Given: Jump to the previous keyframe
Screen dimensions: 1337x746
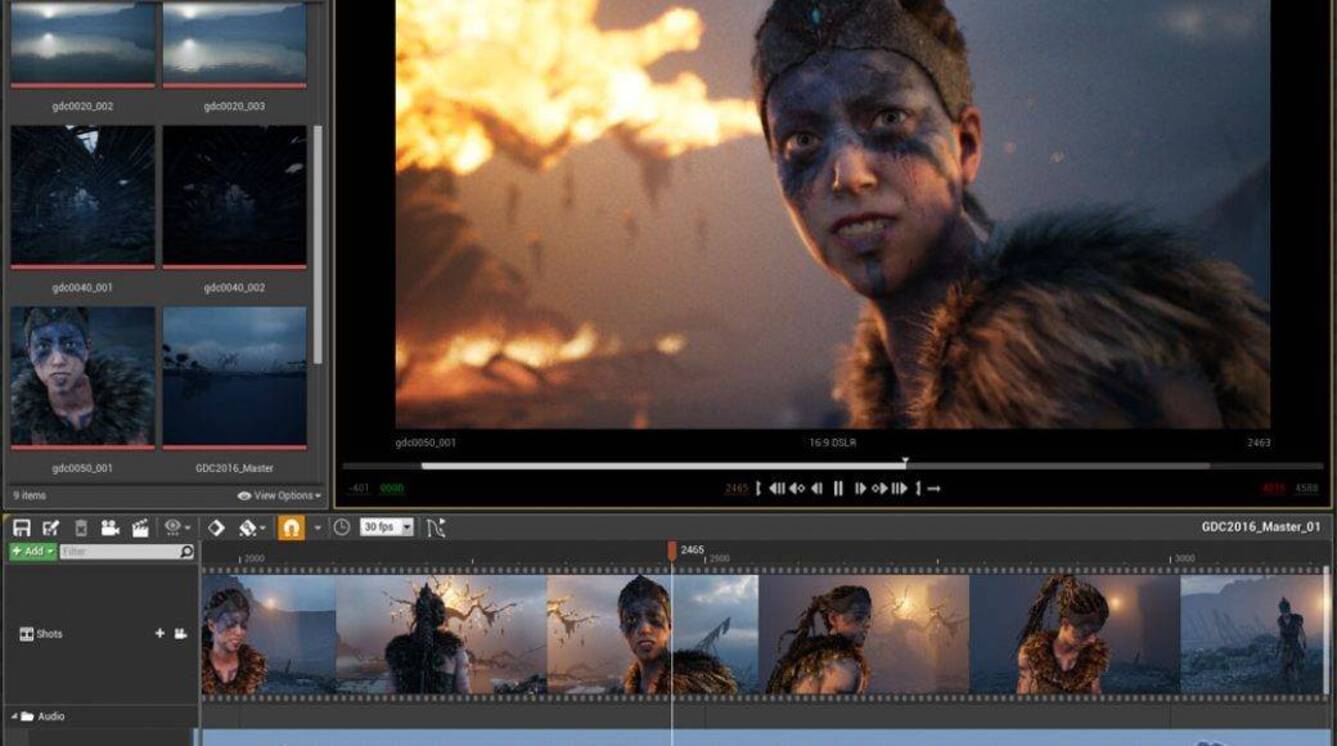Looking at the screenshot, I should point(797,488).
